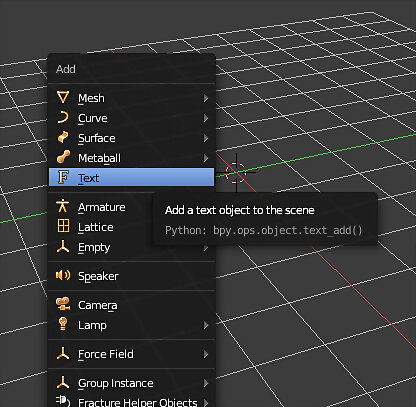The image size is (416, 407).
Task: Click the Metaball icon
Action: point(63,157)
